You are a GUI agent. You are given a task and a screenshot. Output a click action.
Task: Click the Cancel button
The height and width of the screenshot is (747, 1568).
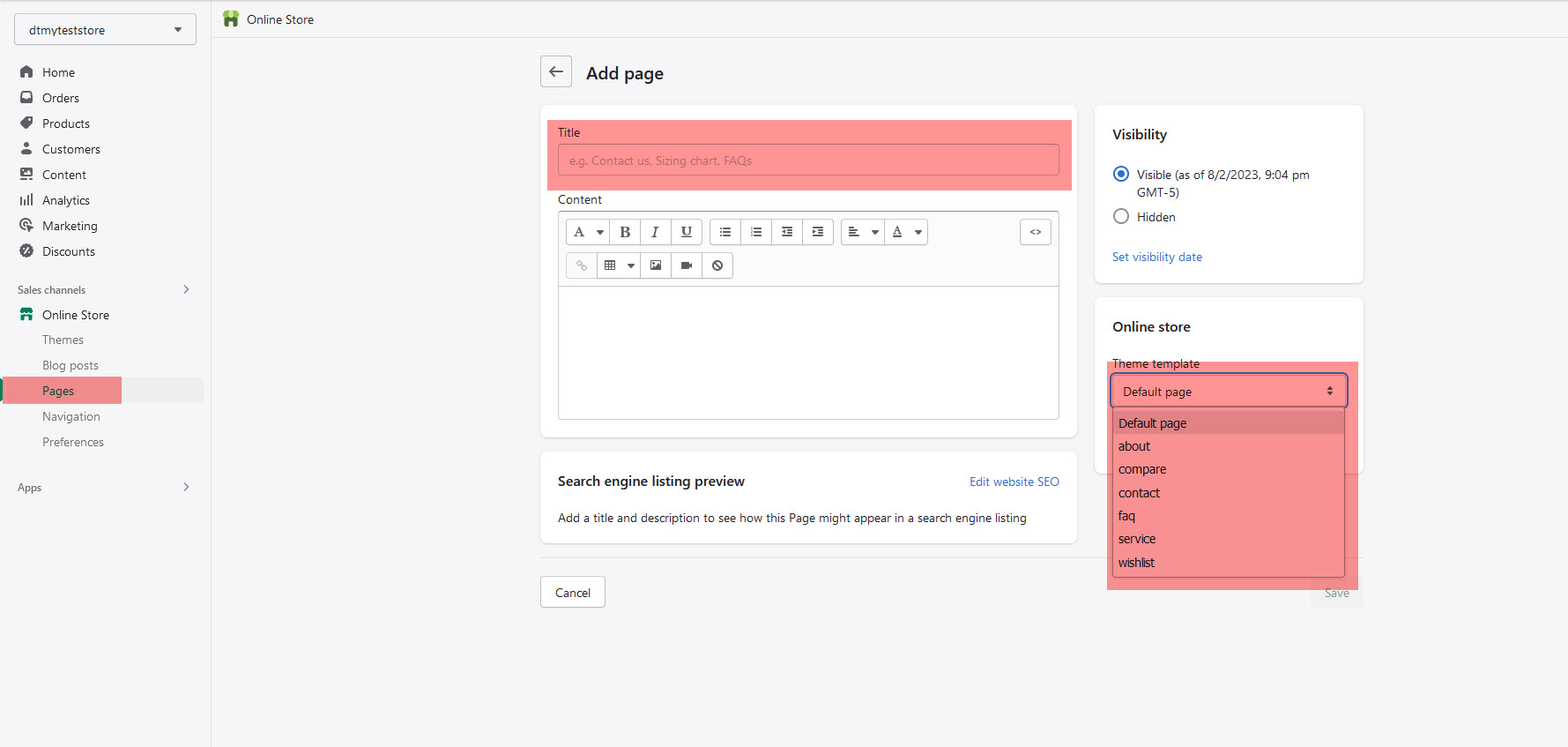pyautogui.click(x=572, y=593)
